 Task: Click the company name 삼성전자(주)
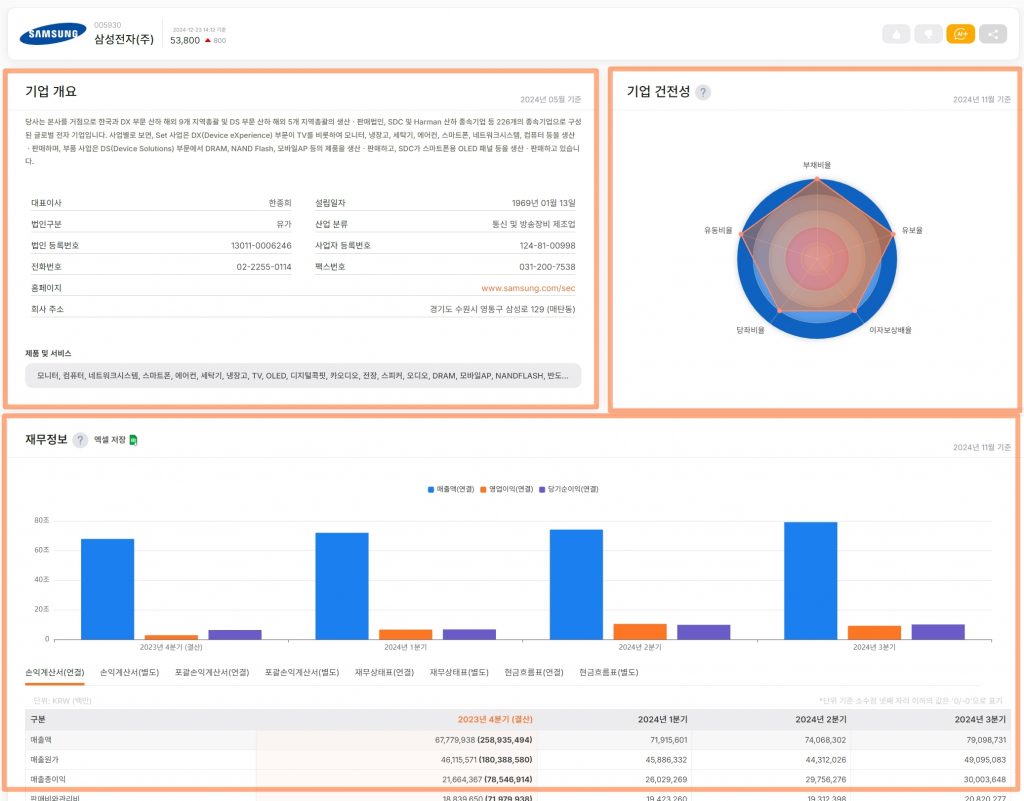(x=124, y=39)
